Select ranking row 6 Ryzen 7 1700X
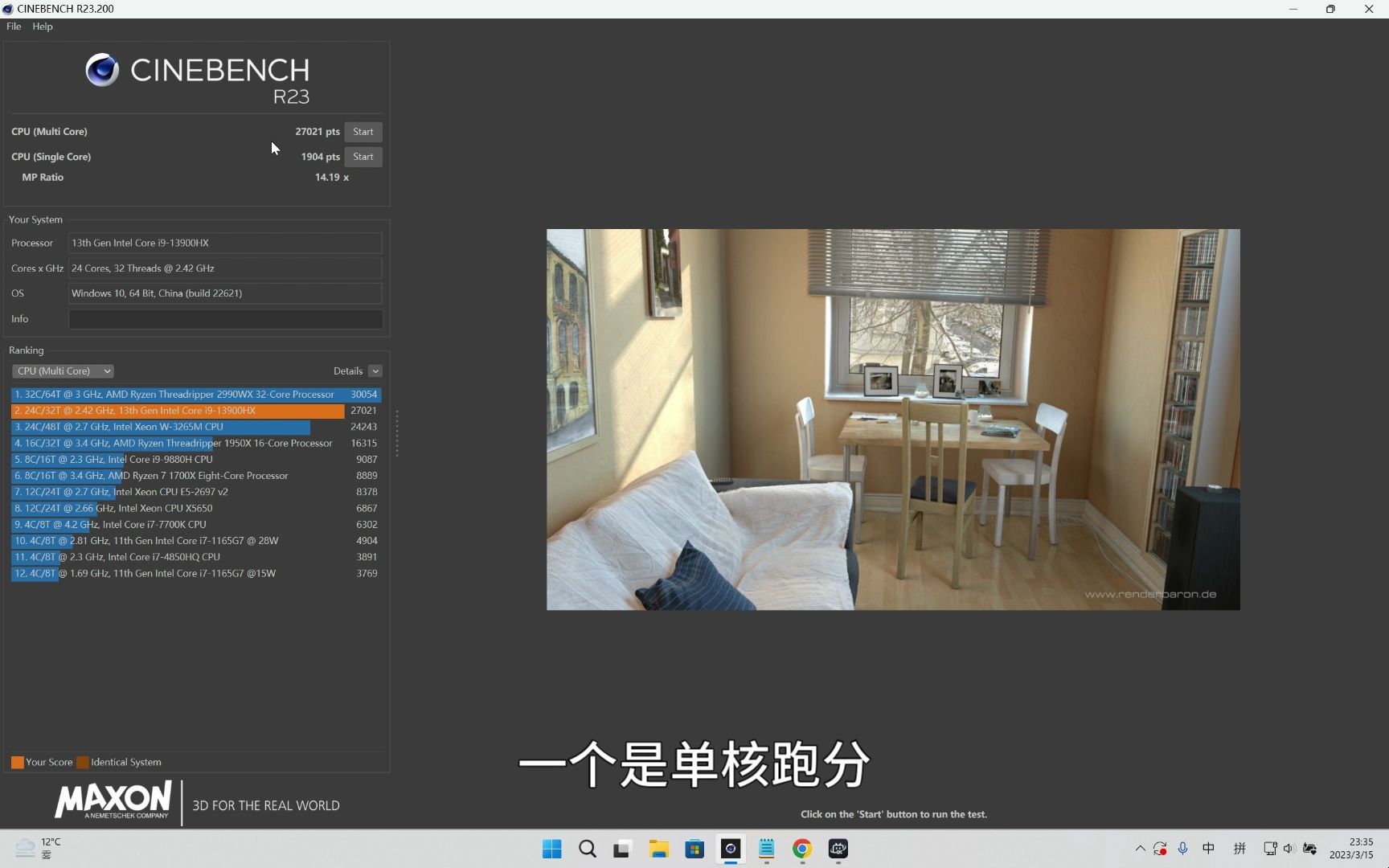 [x=196, y=476]
